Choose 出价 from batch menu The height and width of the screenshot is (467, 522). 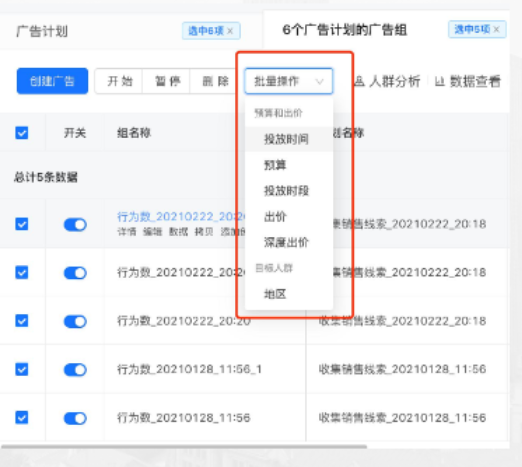289,217
